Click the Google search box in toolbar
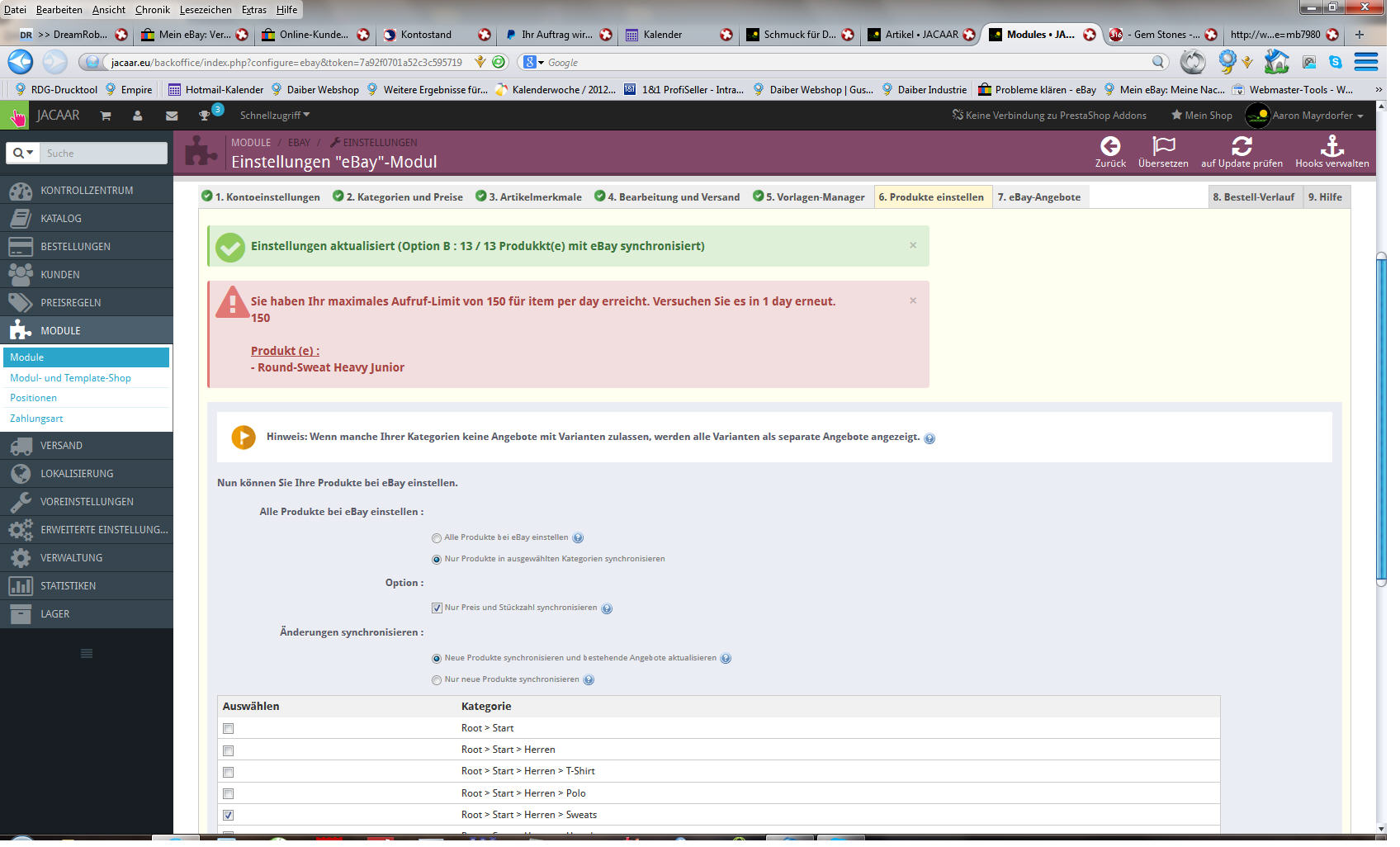Image resolution: width=1400 pixels, height=847 pixels. pos(846,63)
